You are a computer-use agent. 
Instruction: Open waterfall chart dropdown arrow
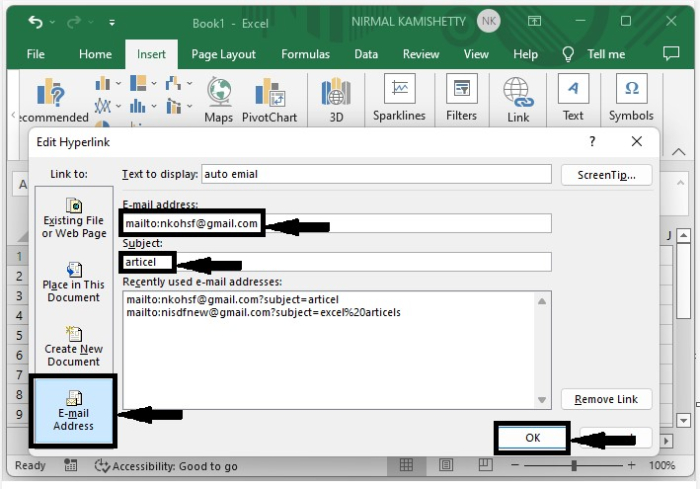[x=189, y=84]
